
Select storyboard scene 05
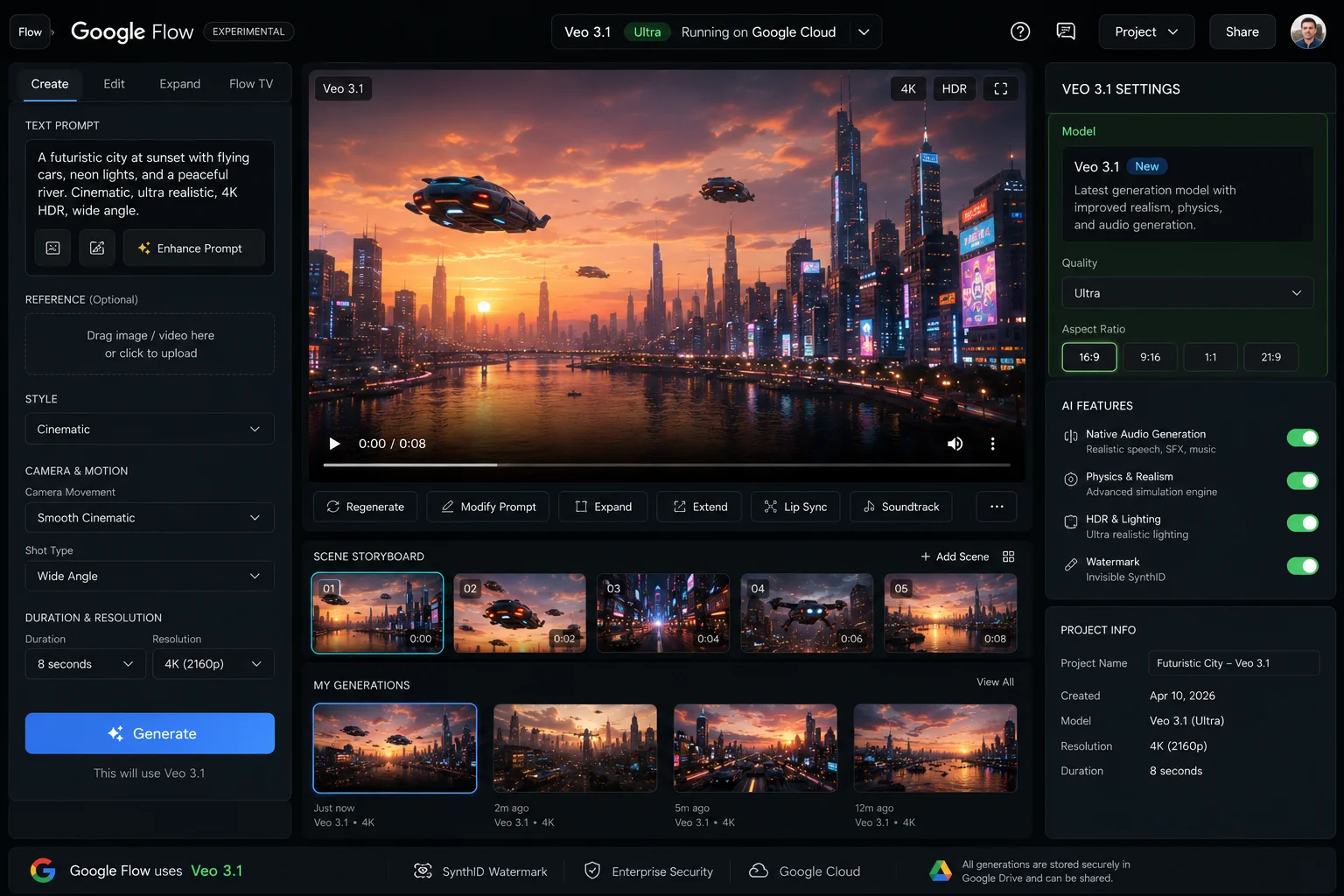tap(950, 613)
